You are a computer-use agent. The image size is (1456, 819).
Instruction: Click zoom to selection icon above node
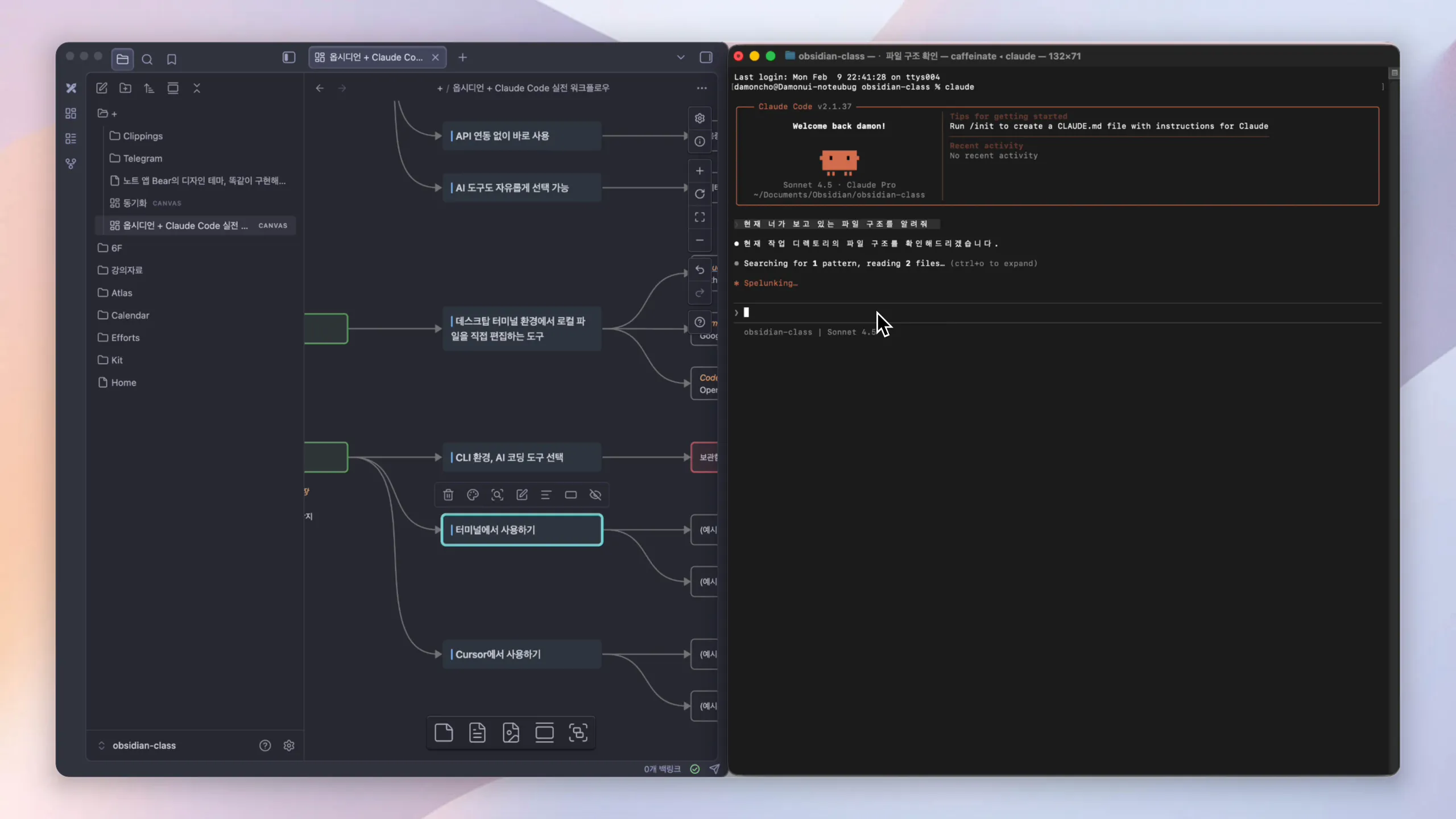pos(497,495)
